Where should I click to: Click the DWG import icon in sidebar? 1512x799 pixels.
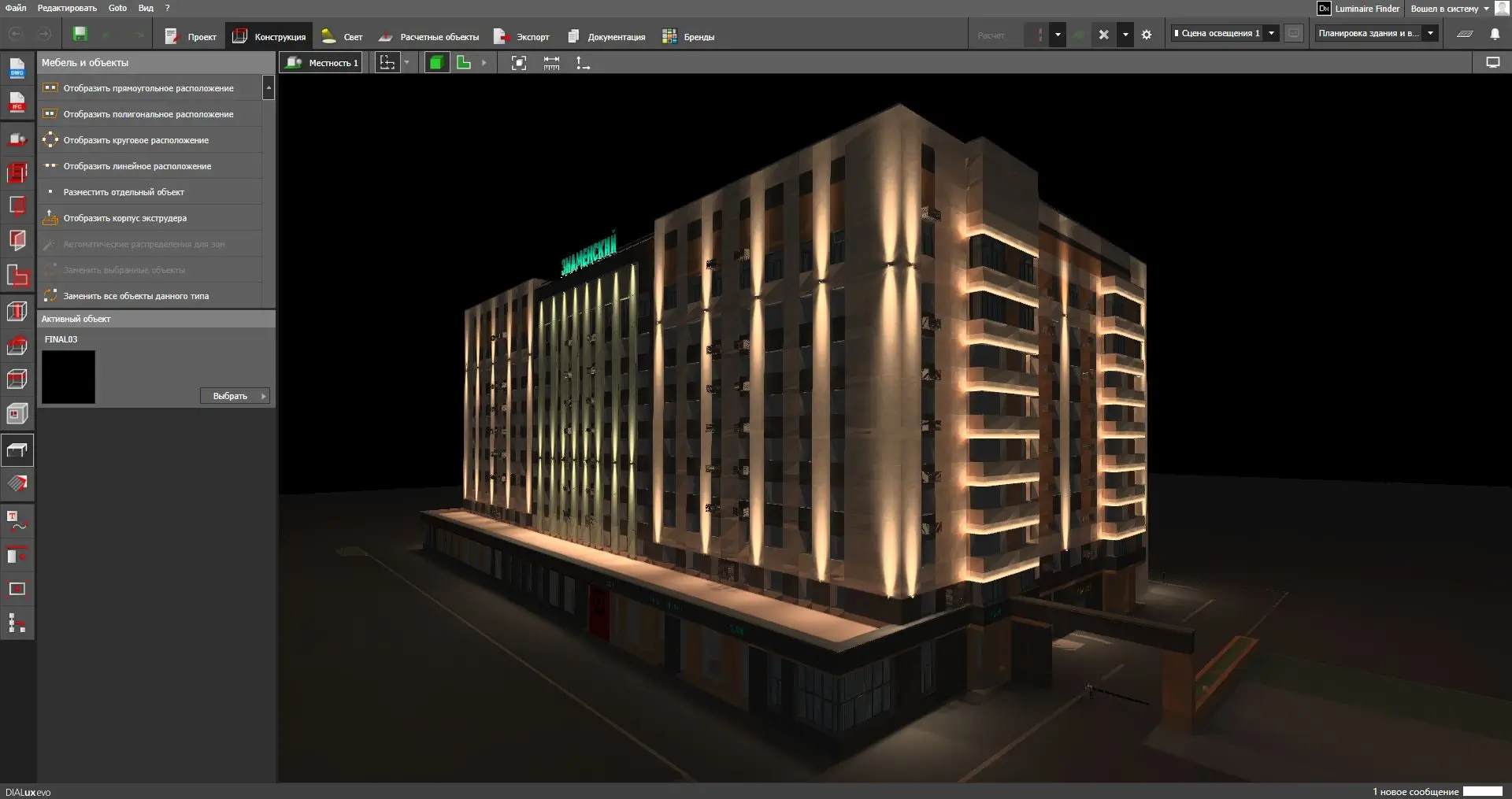(17, 69)
